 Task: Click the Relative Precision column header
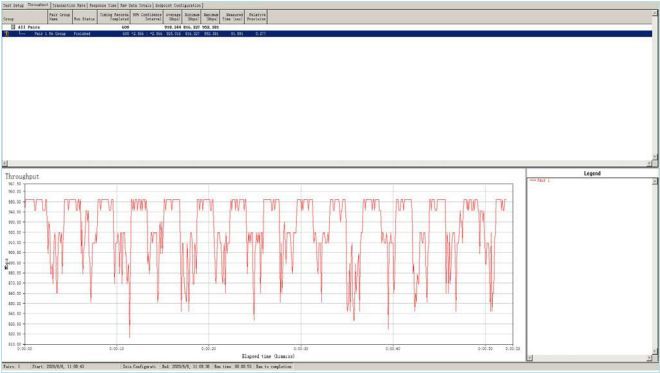coord(256,17)
